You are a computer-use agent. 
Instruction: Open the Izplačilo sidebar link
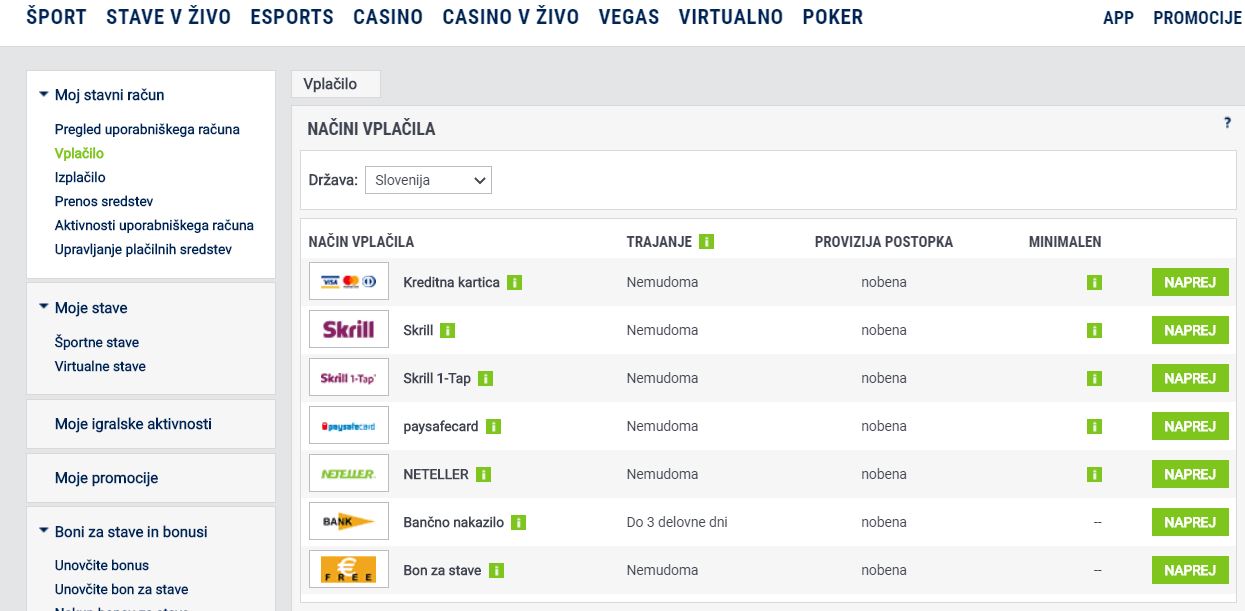pyautogui.click(x=80, y=177)
